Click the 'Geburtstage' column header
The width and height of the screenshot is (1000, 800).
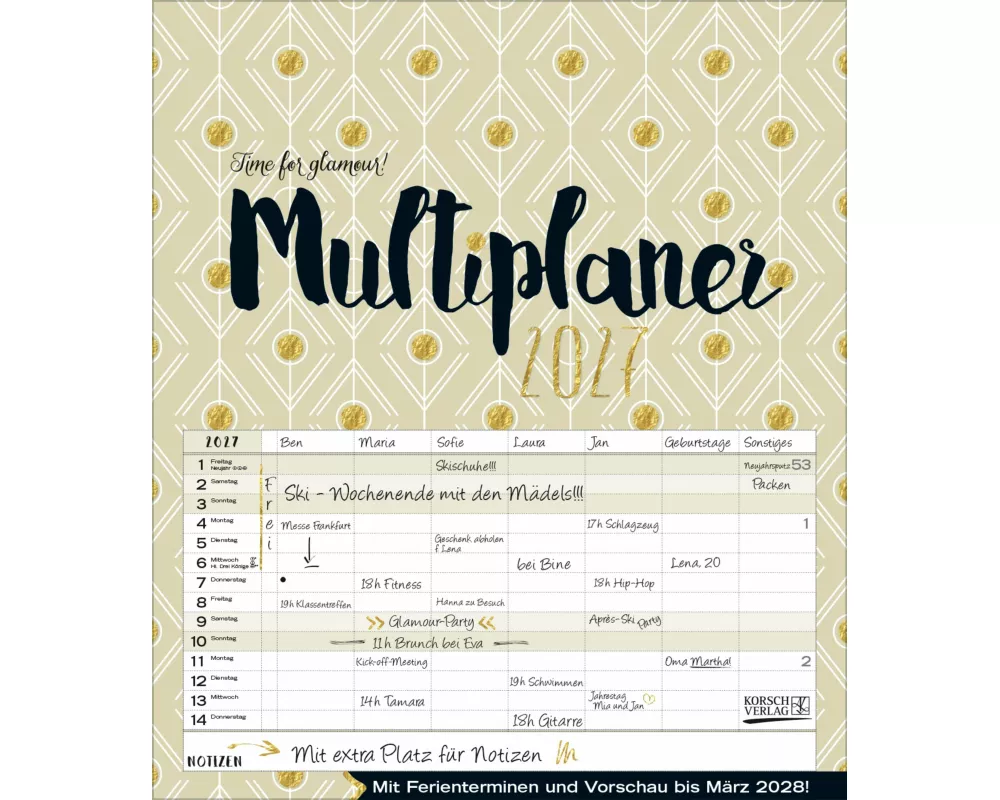(x=698, y=443)
